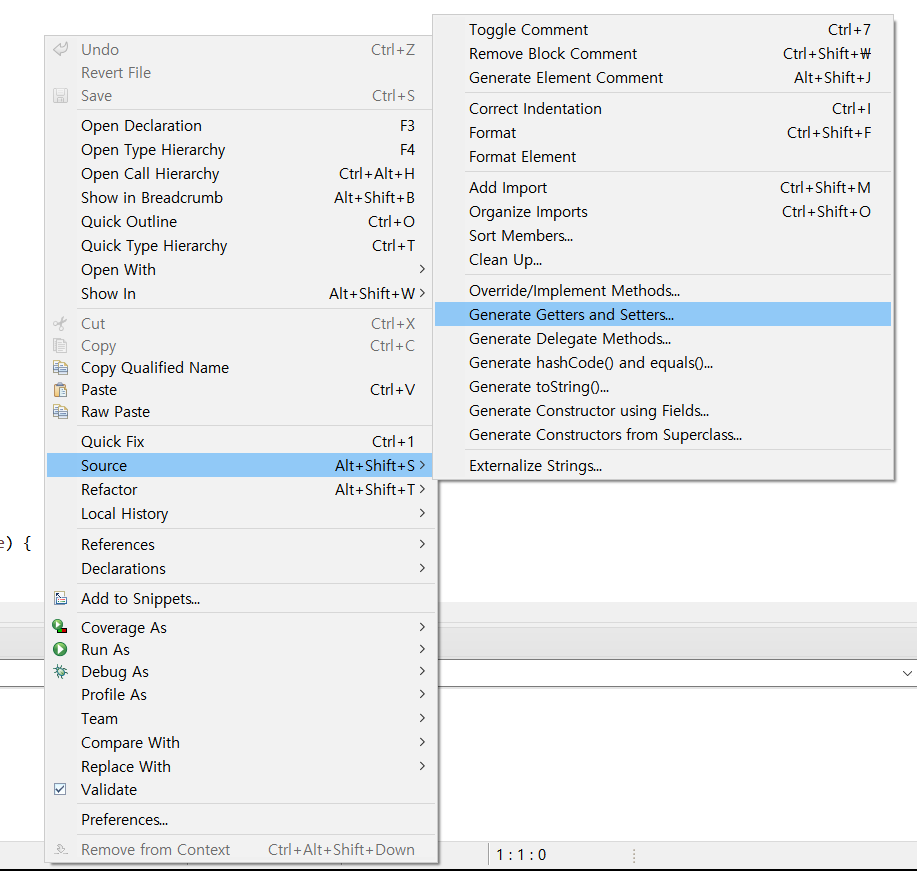Select Profile As entry
Image resolution: width=917 pixels, height=871 pixels.
click(240, 694)
